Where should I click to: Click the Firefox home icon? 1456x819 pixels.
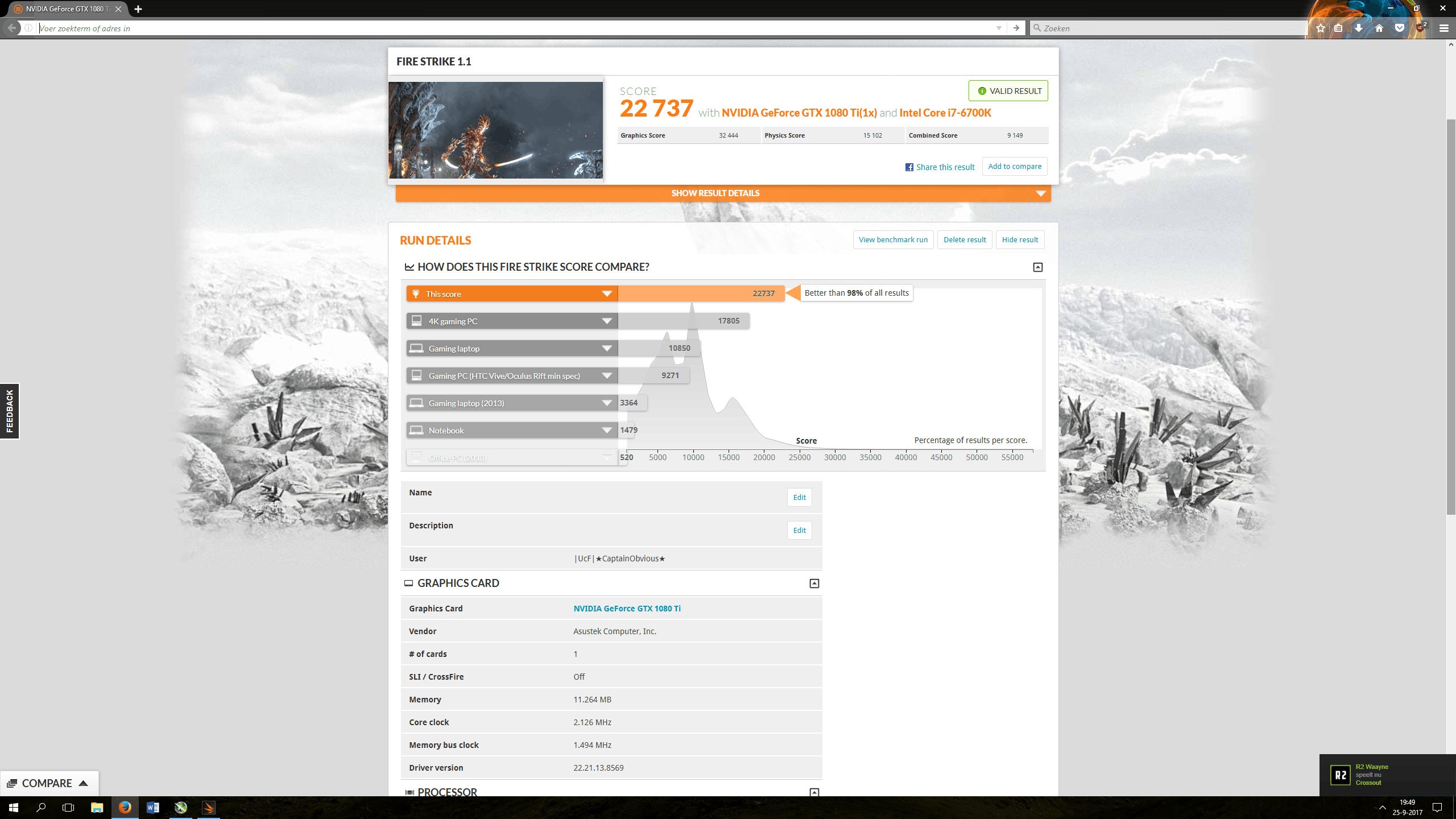pyautogui.click(x=1379, y=28)
